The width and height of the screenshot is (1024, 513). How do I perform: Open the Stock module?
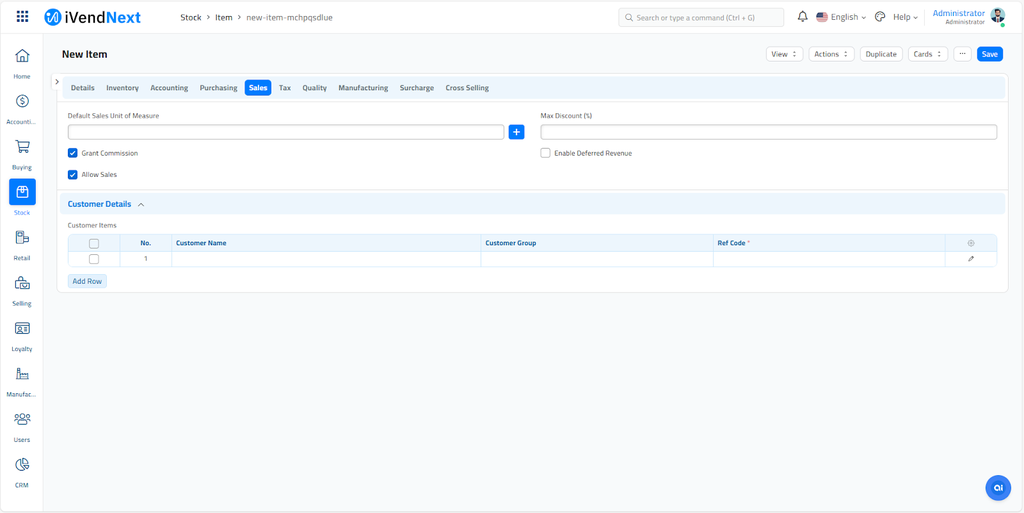(x=22, y=199)
